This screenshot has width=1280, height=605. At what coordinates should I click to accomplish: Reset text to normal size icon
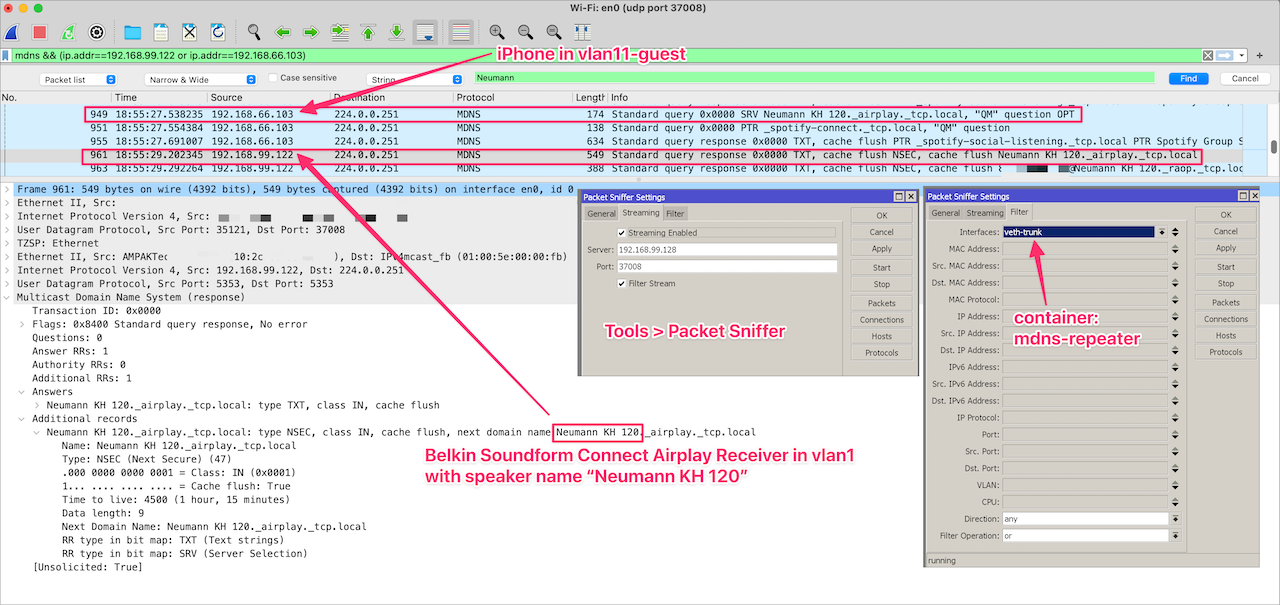(x=553, y=33)
